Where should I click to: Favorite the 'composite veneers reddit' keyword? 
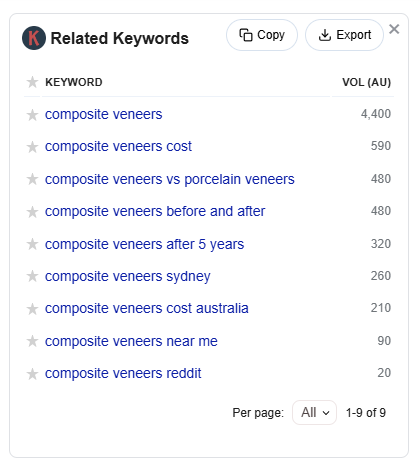point(32,374)
